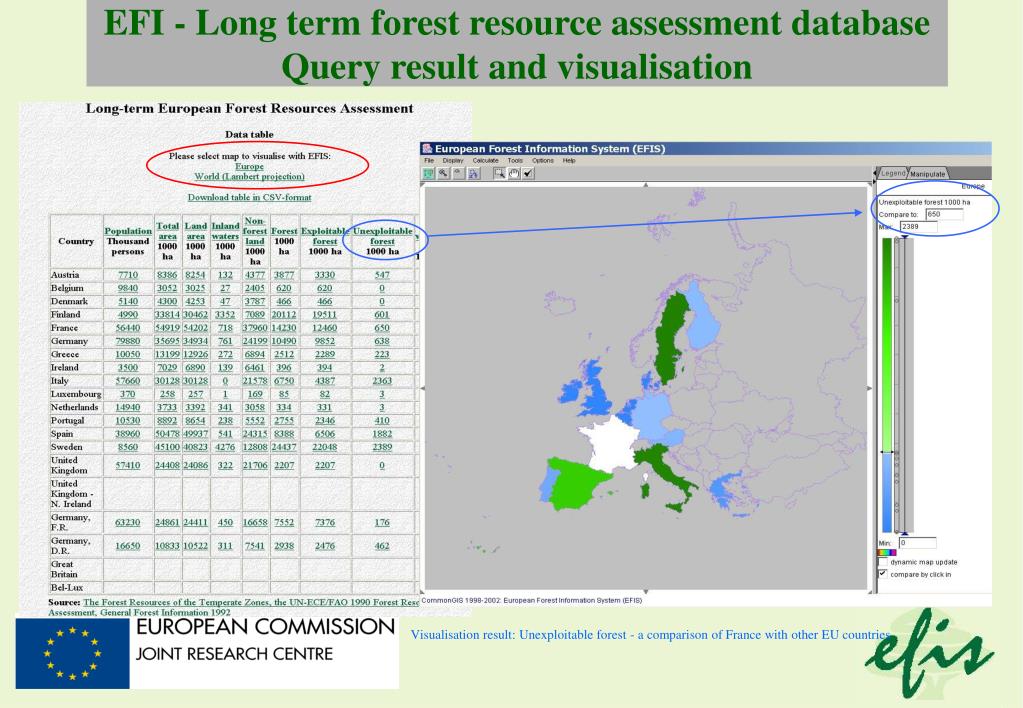Click the Country cell 'Luxembourg'
This screenshot has width=1023, height=708.
click(76, 394)
